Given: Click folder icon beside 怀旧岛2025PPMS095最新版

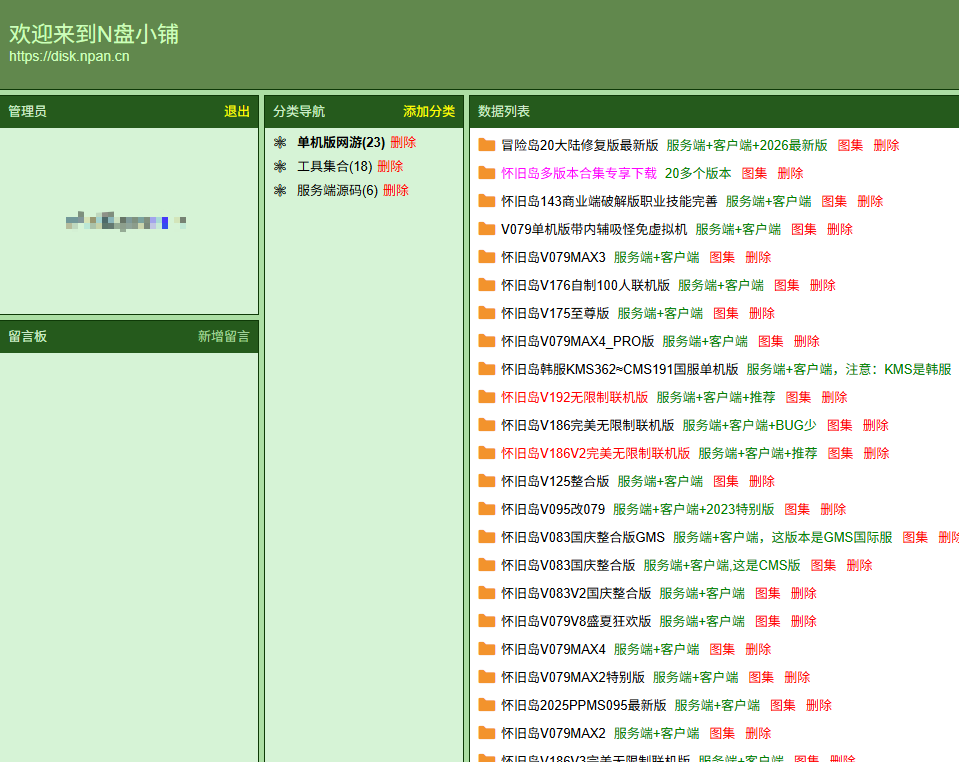Looking at the screenshot, I should (x=487, y=705).
